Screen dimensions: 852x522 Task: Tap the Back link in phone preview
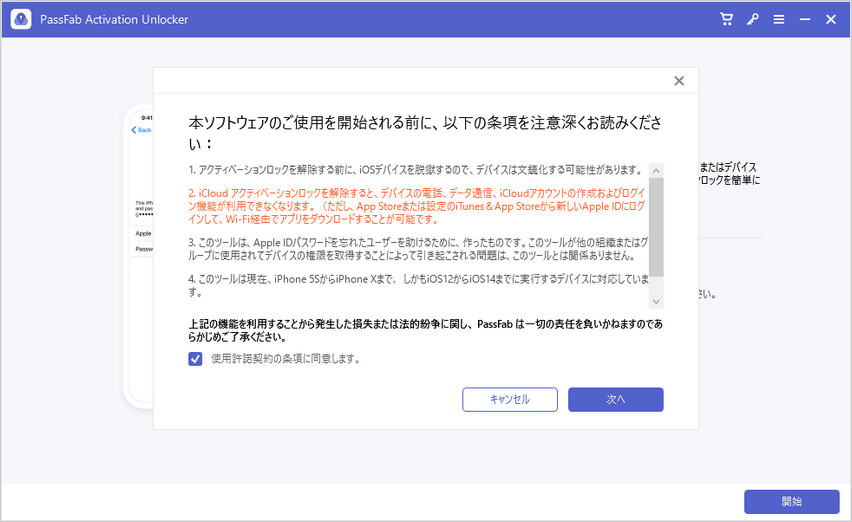point(142,130)
